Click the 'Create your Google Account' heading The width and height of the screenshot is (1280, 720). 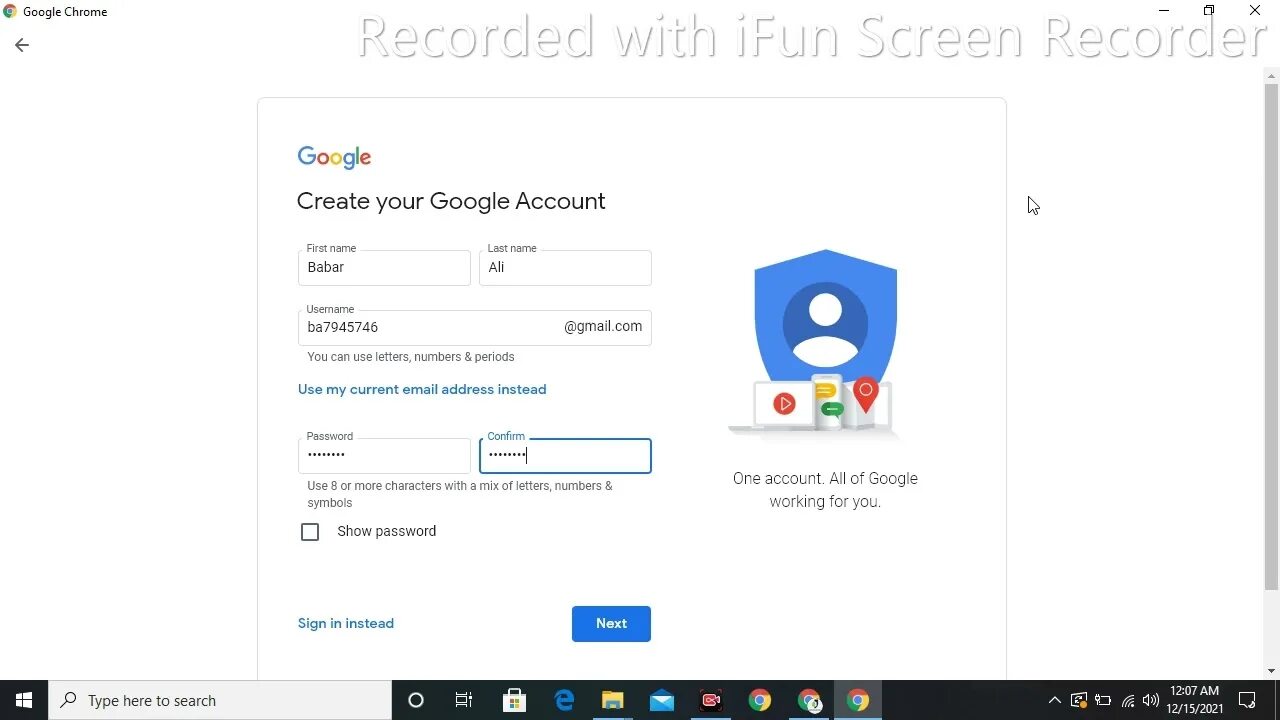451,201
